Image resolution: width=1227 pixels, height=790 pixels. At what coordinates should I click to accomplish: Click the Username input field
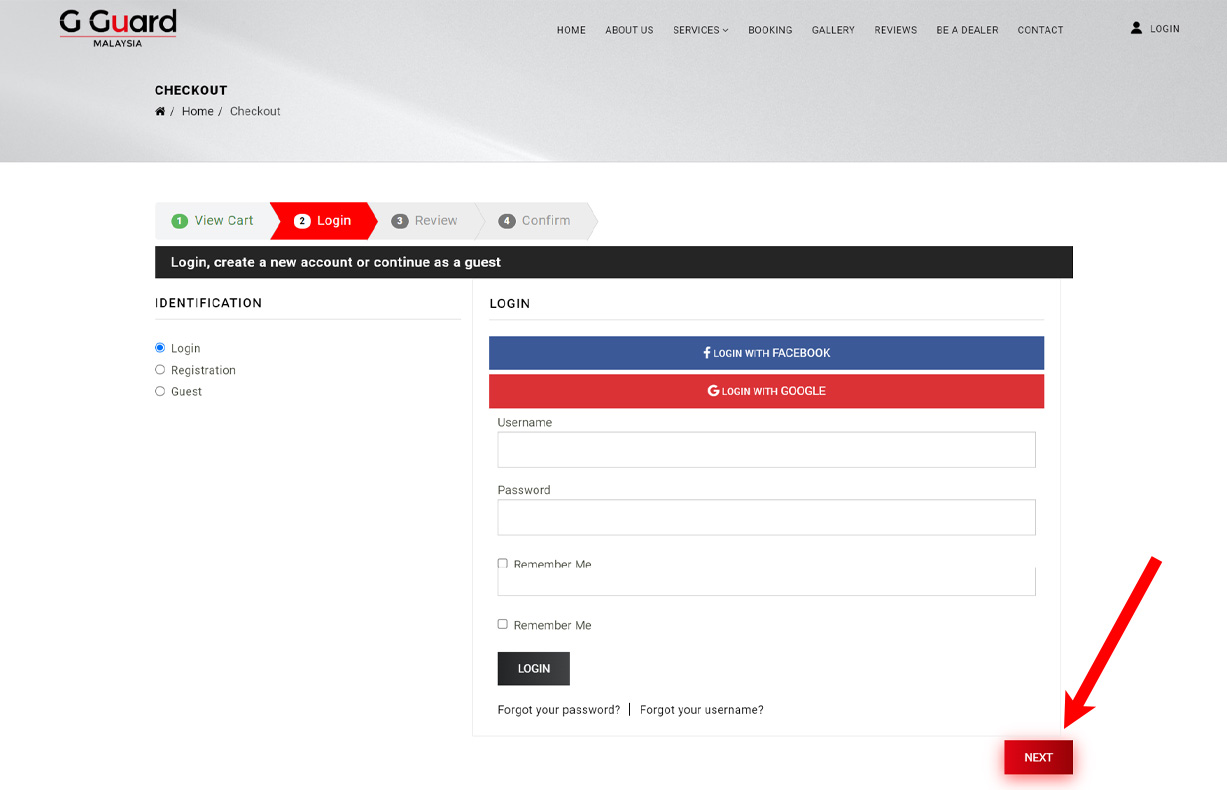tap(766, 450)
